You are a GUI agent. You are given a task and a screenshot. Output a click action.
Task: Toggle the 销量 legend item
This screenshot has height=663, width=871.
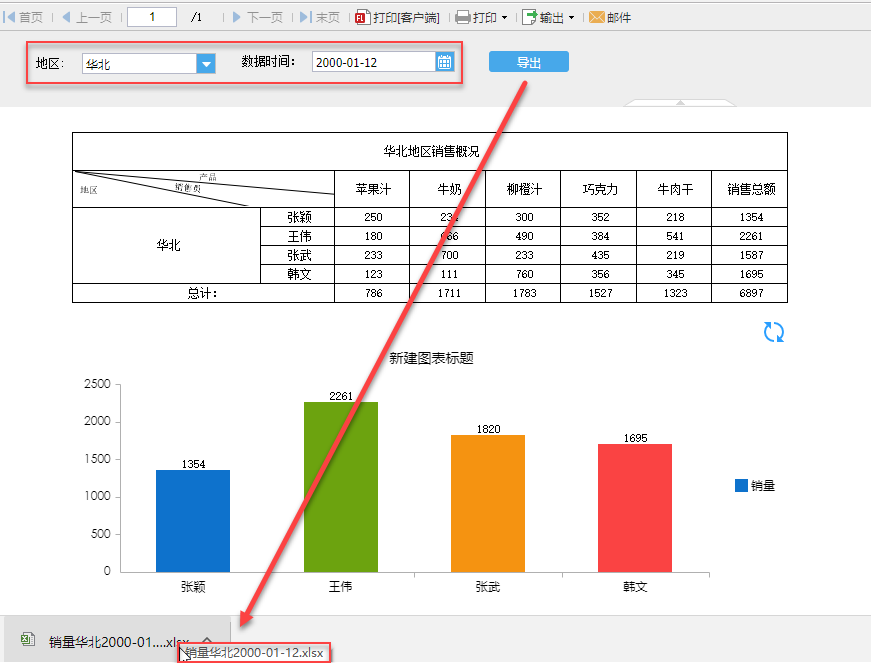point(755,486)
